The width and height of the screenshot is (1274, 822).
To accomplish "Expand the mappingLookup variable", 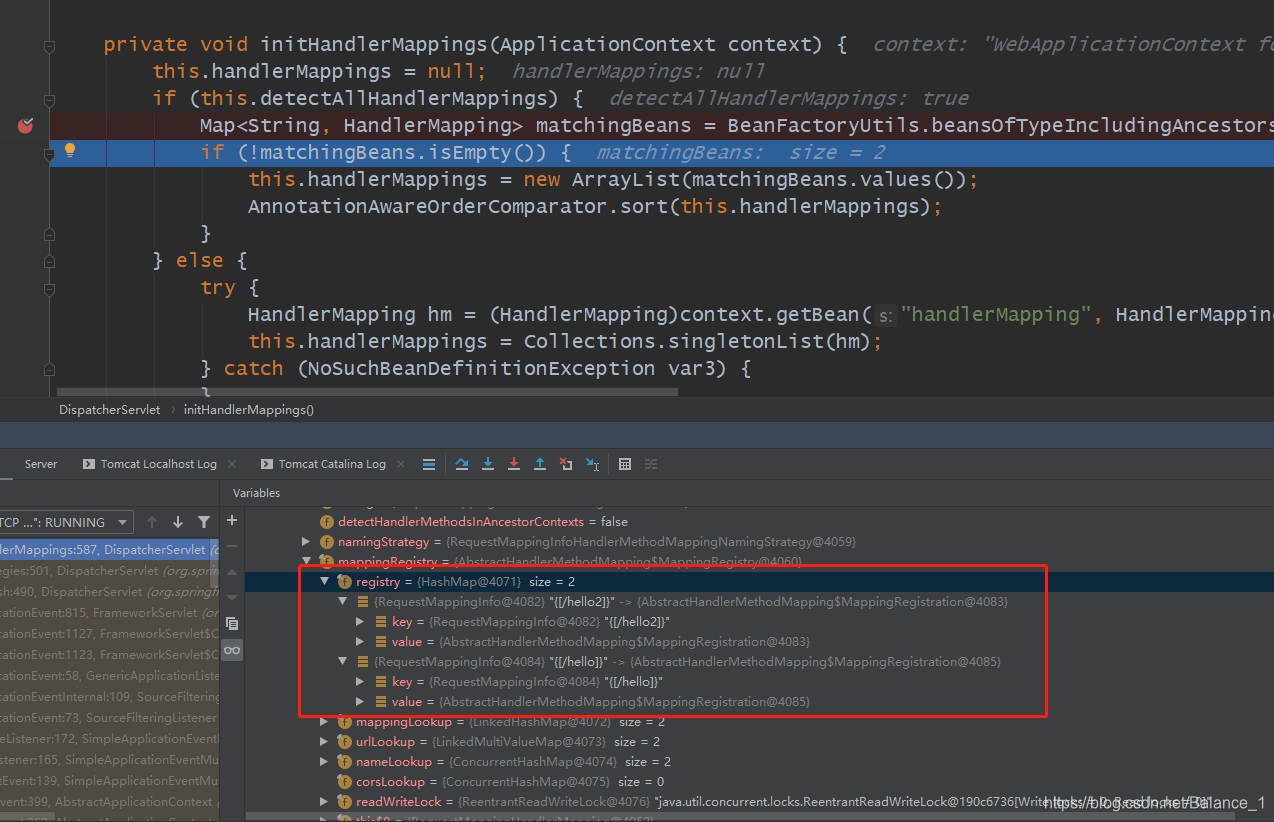I will (x=324, y=722).
